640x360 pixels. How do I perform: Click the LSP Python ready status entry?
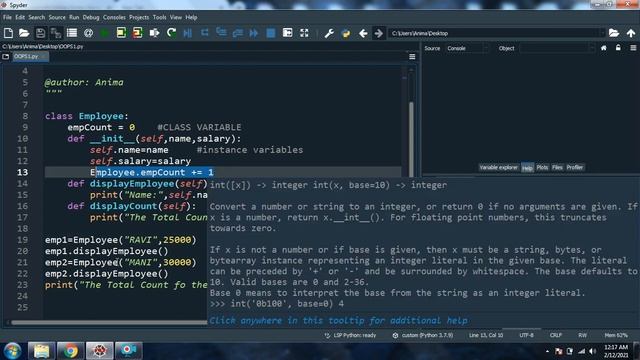pos(350,335)
